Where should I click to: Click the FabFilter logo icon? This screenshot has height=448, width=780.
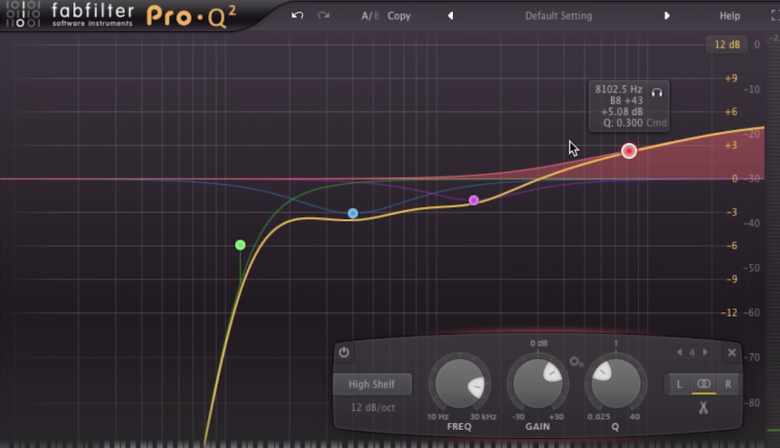pos(23,14)
